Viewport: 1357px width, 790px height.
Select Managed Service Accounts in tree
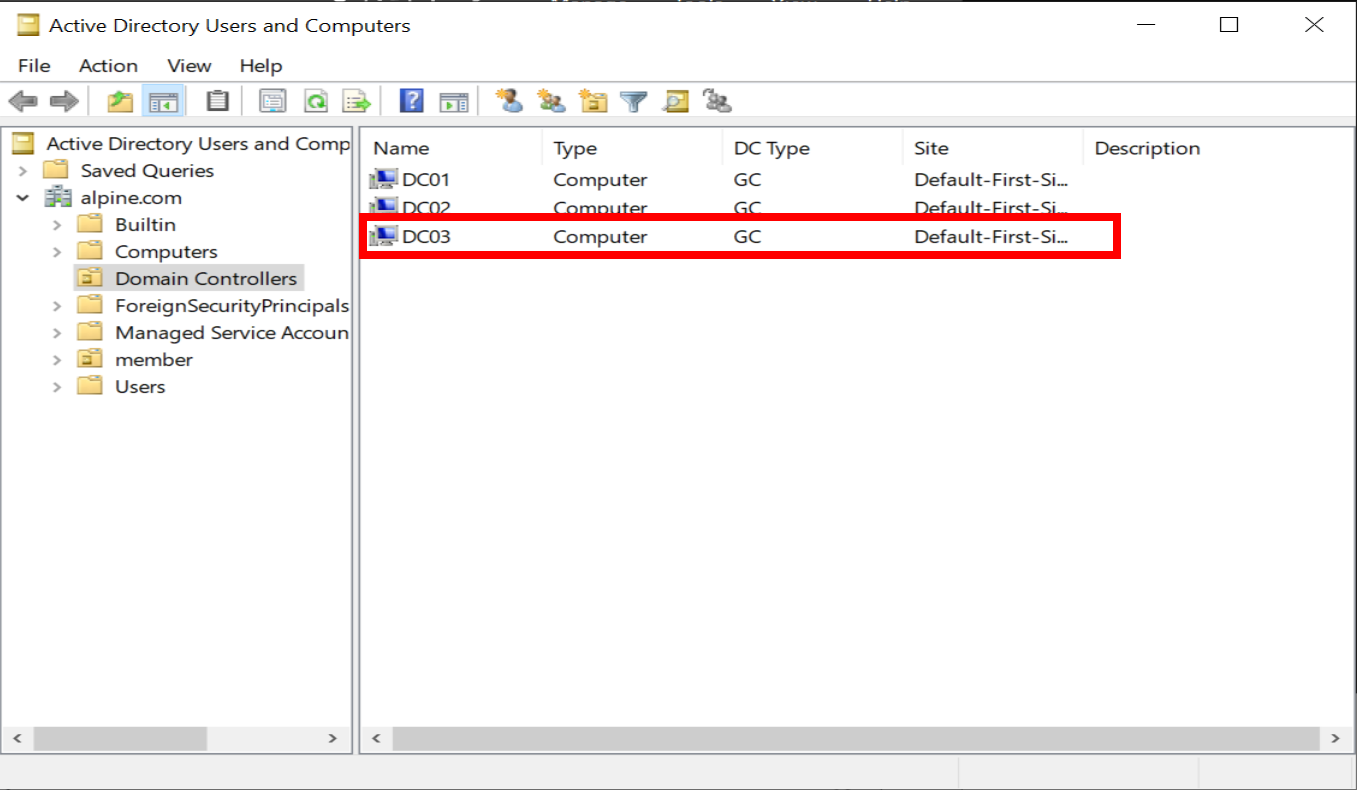click(231, 332)
